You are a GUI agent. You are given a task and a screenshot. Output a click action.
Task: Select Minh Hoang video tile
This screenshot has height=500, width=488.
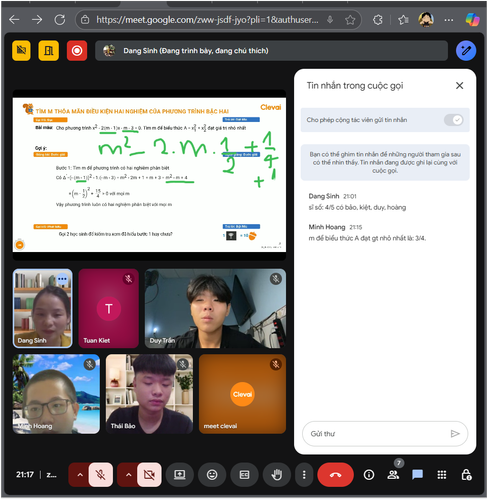tap(56, 394)
